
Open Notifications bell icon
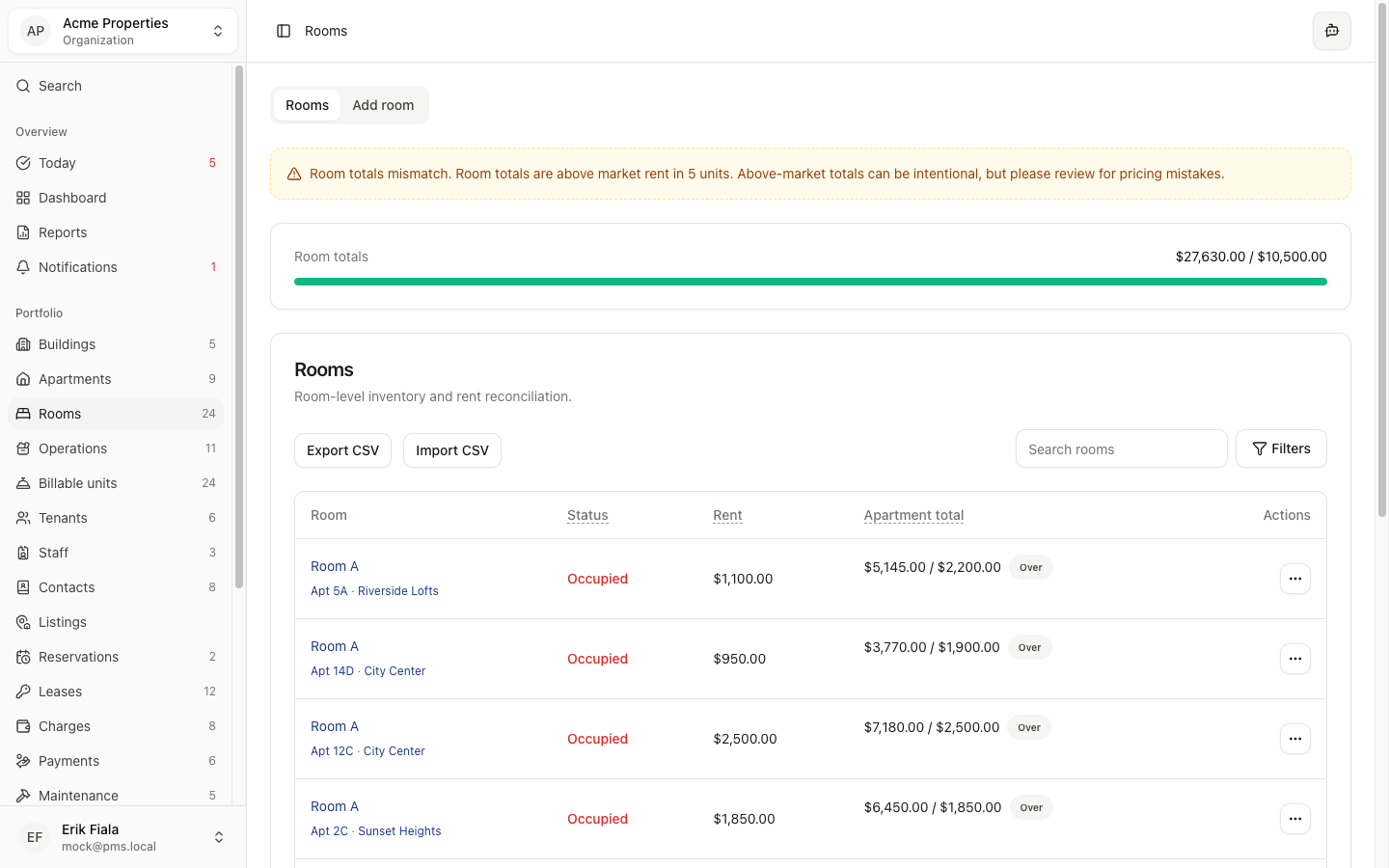click(23, 267)
